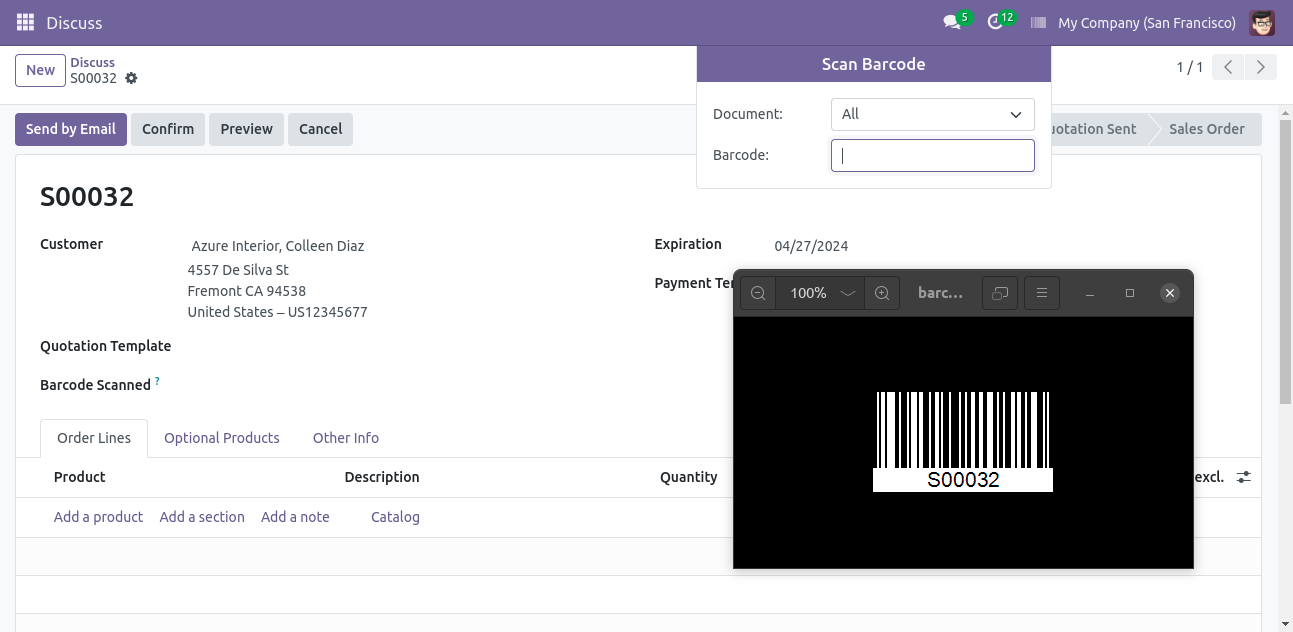Click the Discuss breadcrumb link
This screenshot has width=1293, height=632.
(x=92, y=62)
